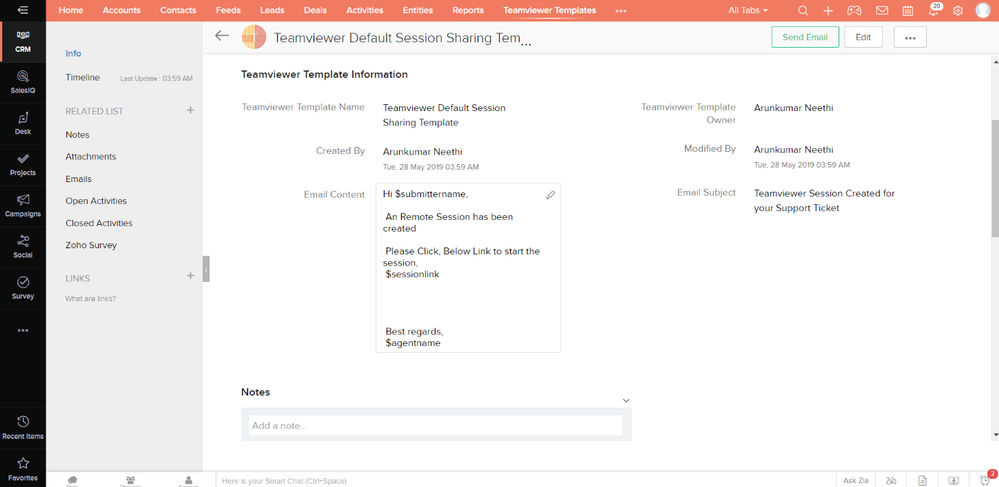999x487 pixels.
Task: Open the Feeds tab
Action: [228, 10]
